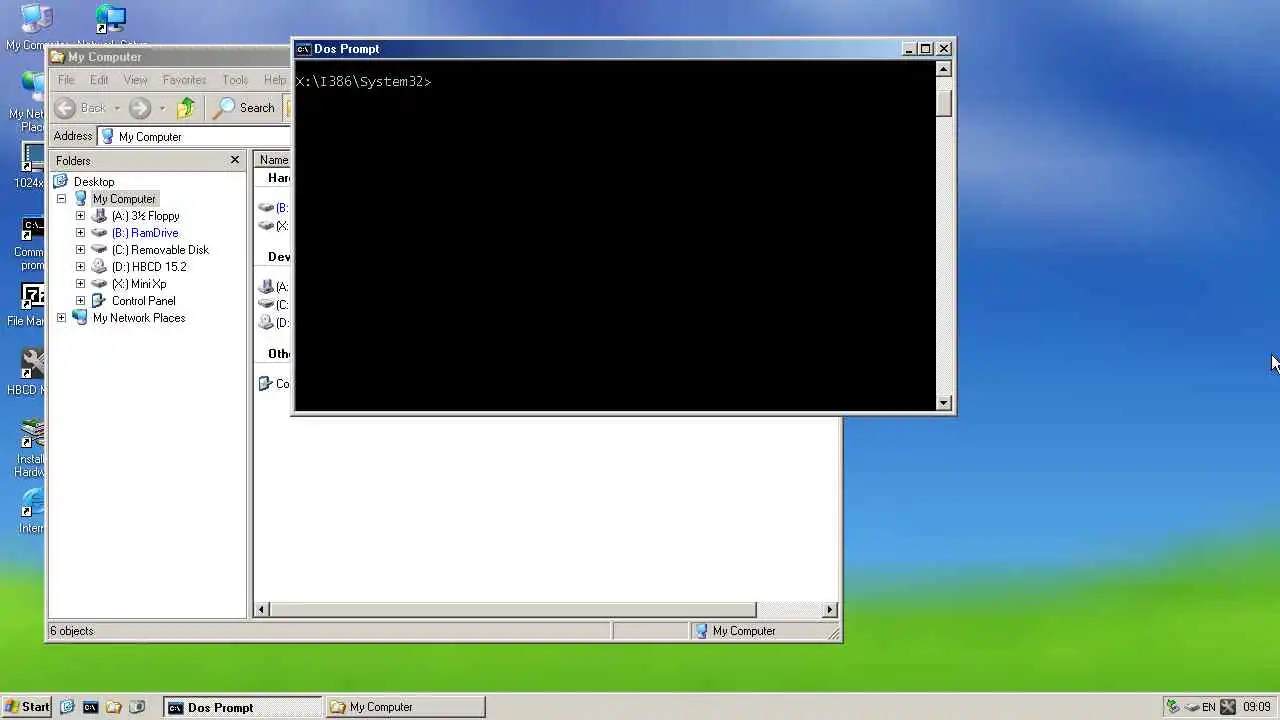The width and height of the screenshot is (1280, 720).
Task: Open the File menu
Action: 66,80
